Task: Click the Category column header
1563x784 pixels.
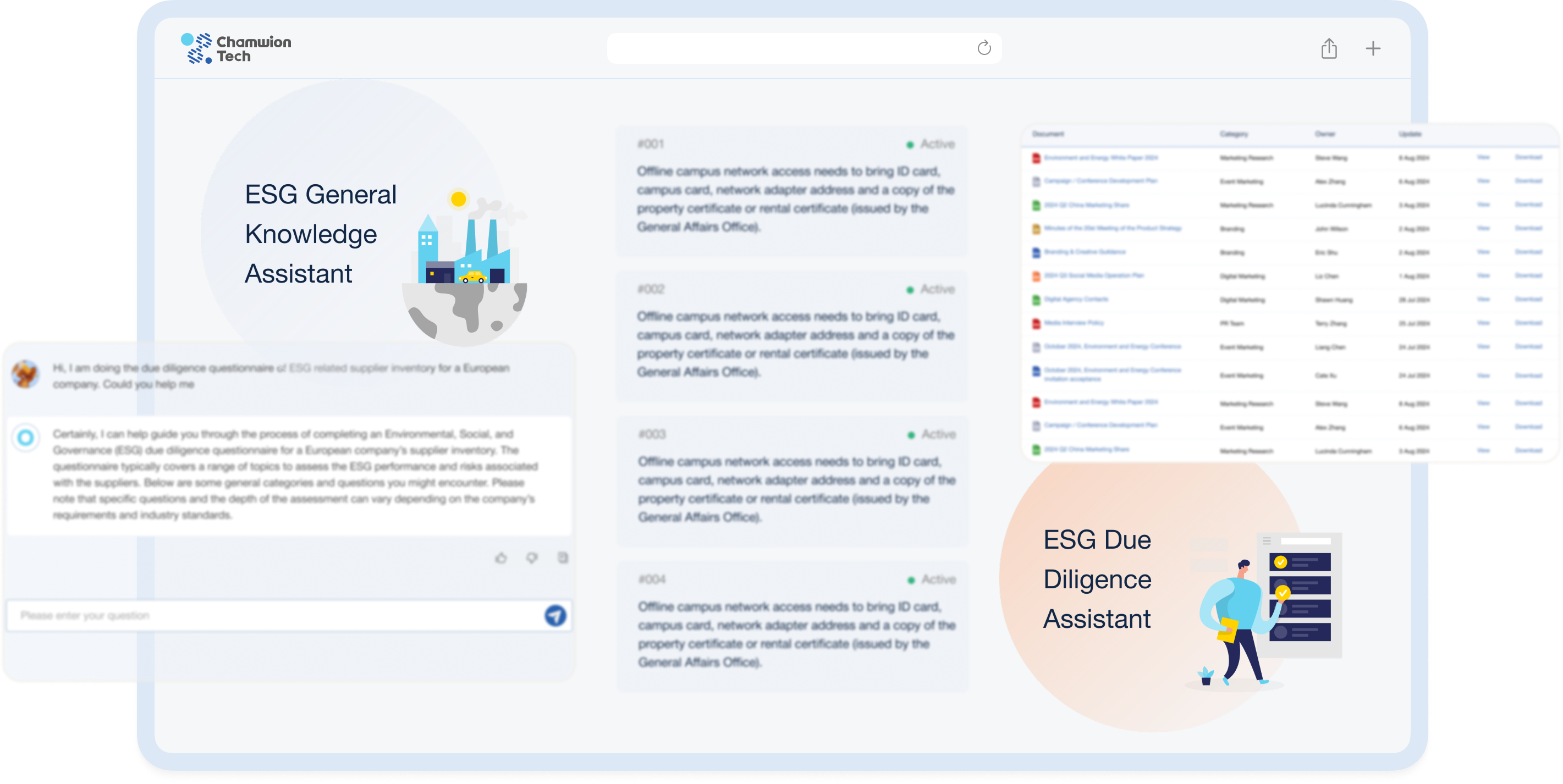Action: pyautogui.click(x=1234, y=134)
